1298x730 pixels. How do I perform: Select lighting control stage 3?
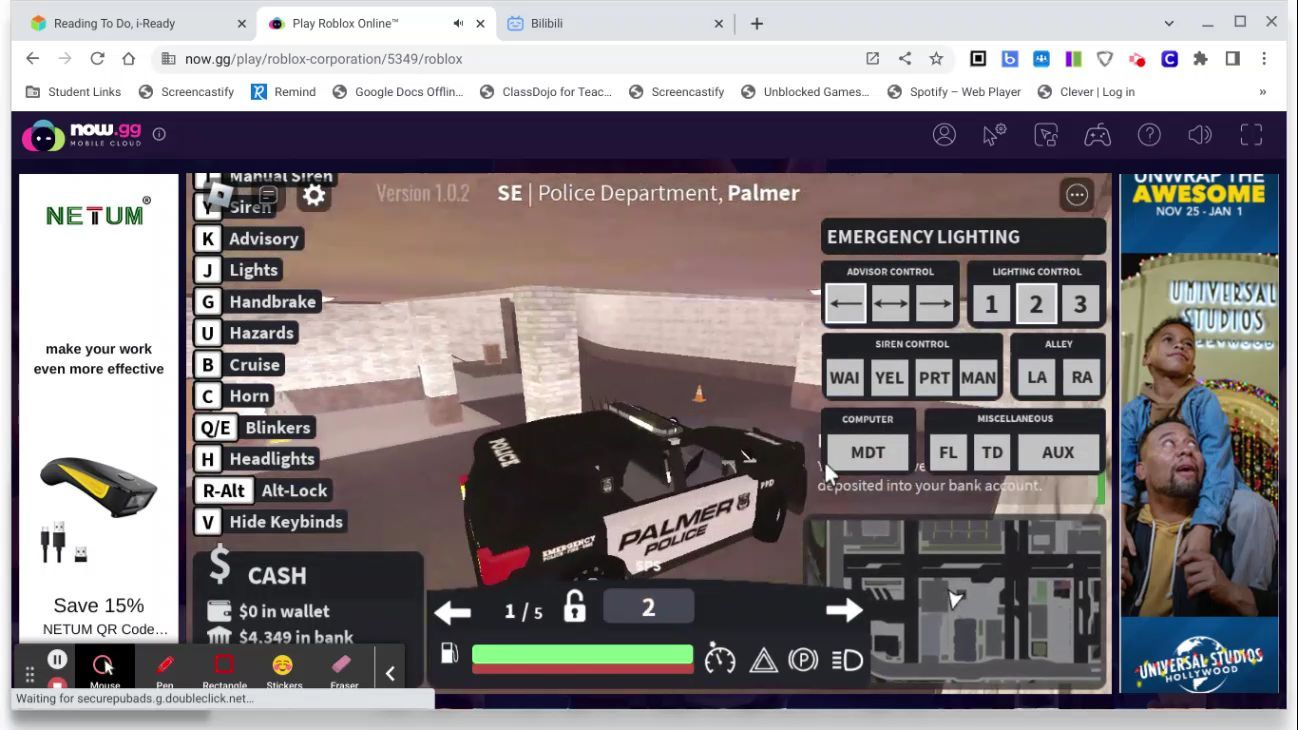[1080, 305]
